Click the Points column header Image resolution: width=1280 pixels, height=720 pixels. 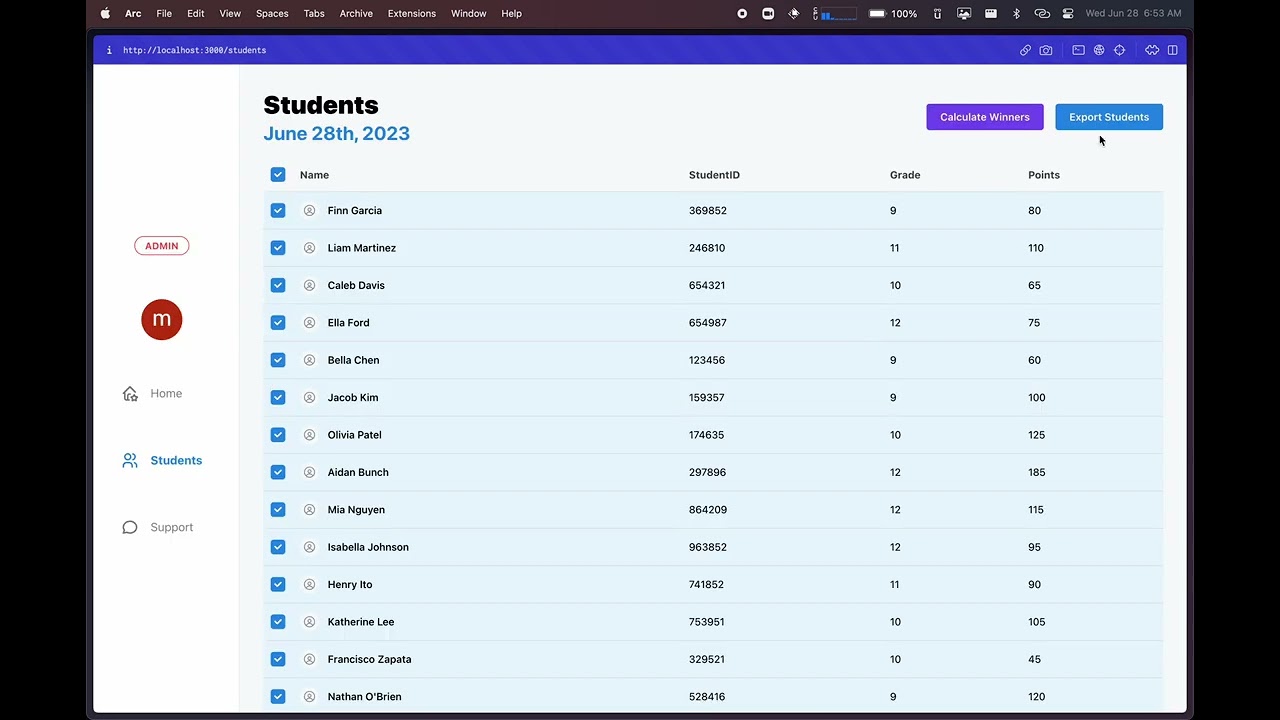(1044, 175)
